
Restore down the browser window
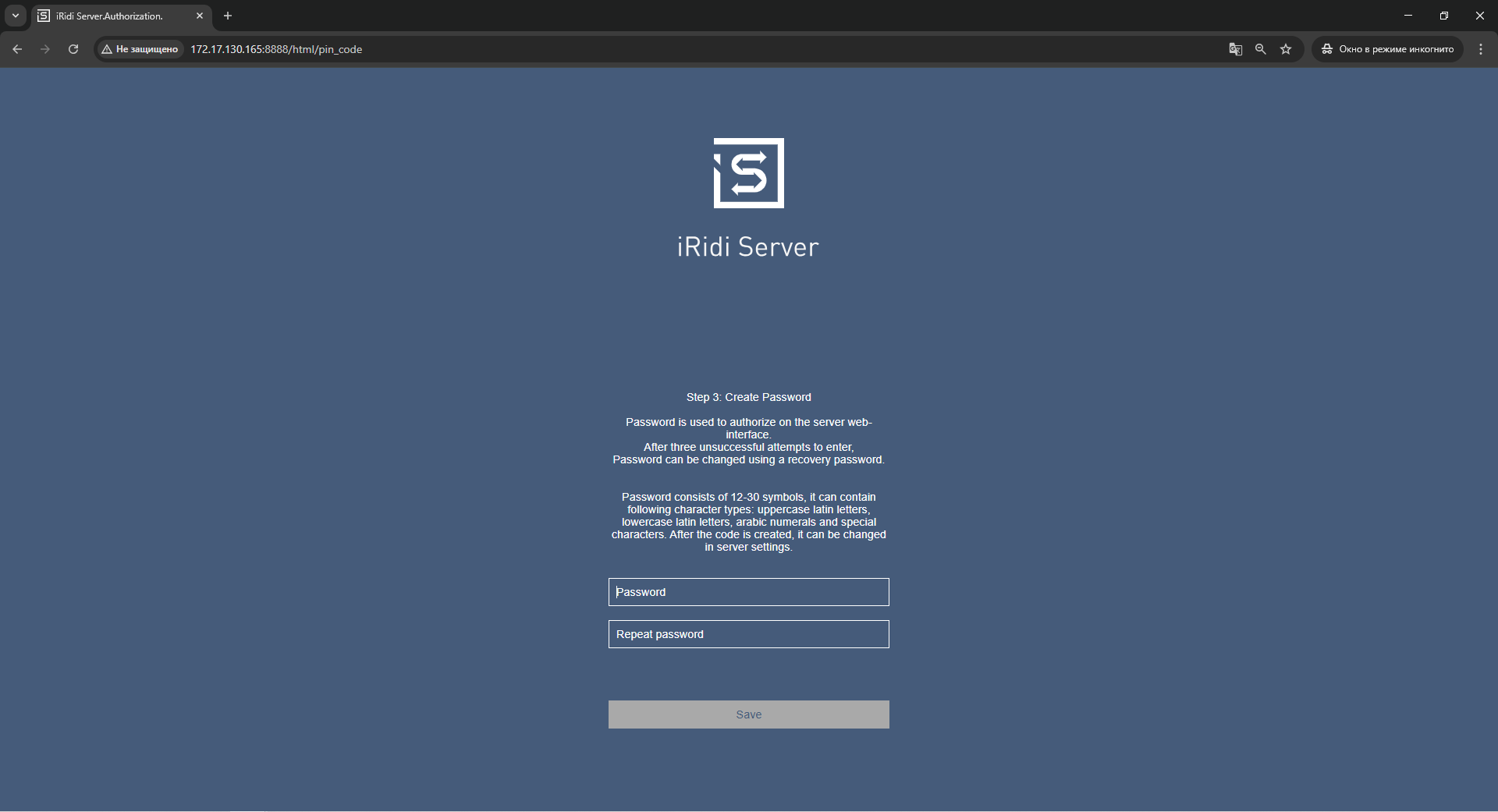[x=1443, y=16]
